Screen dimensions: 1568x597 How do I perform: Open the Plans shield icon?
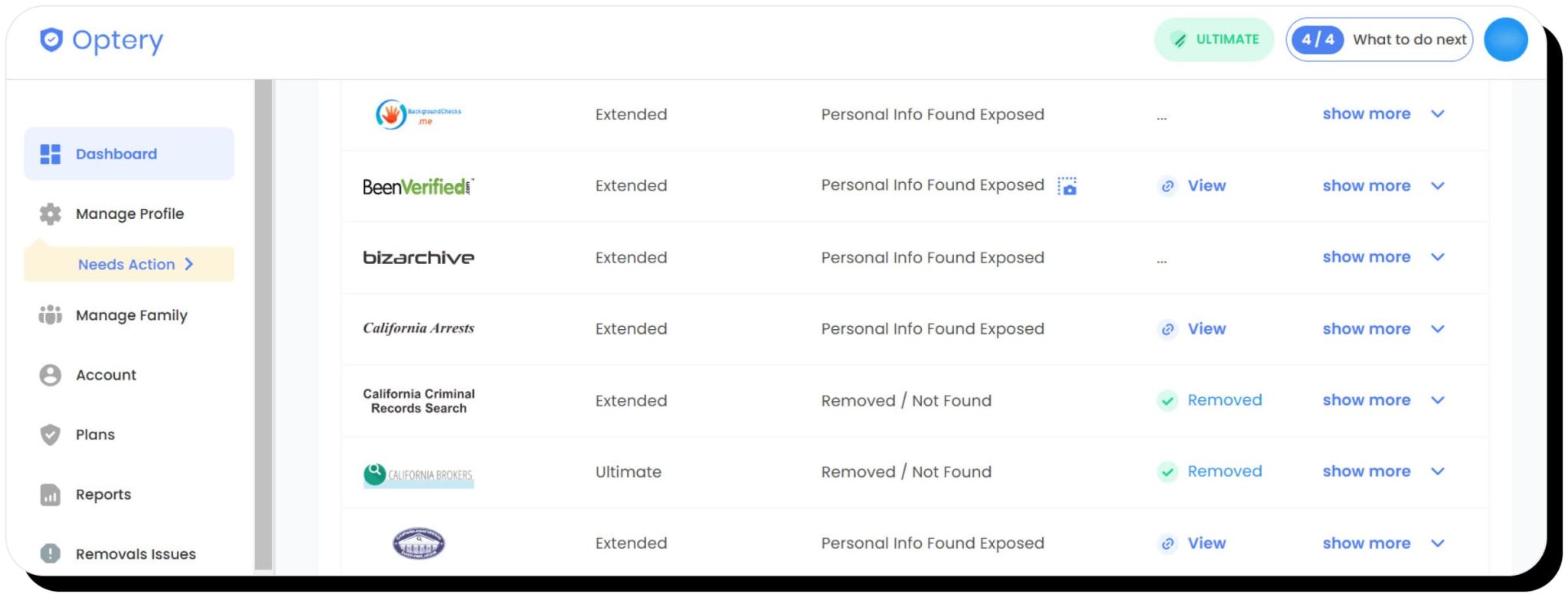(x=49, y=435)
